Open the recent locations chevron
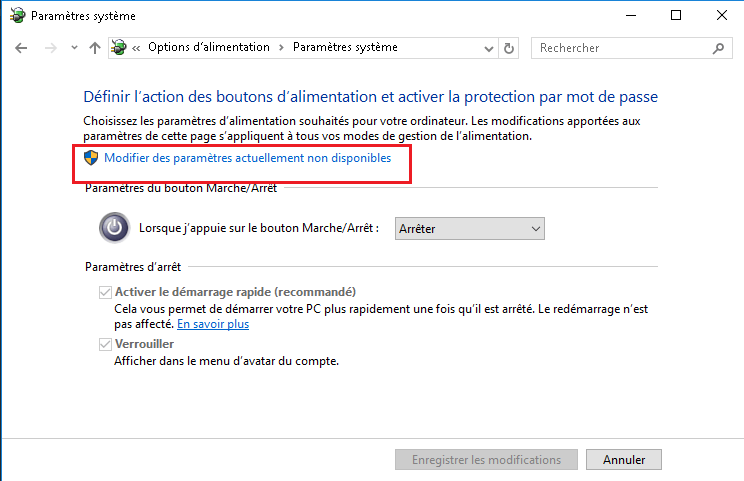This screenshot has height=481, width=744. click(73, 48)
